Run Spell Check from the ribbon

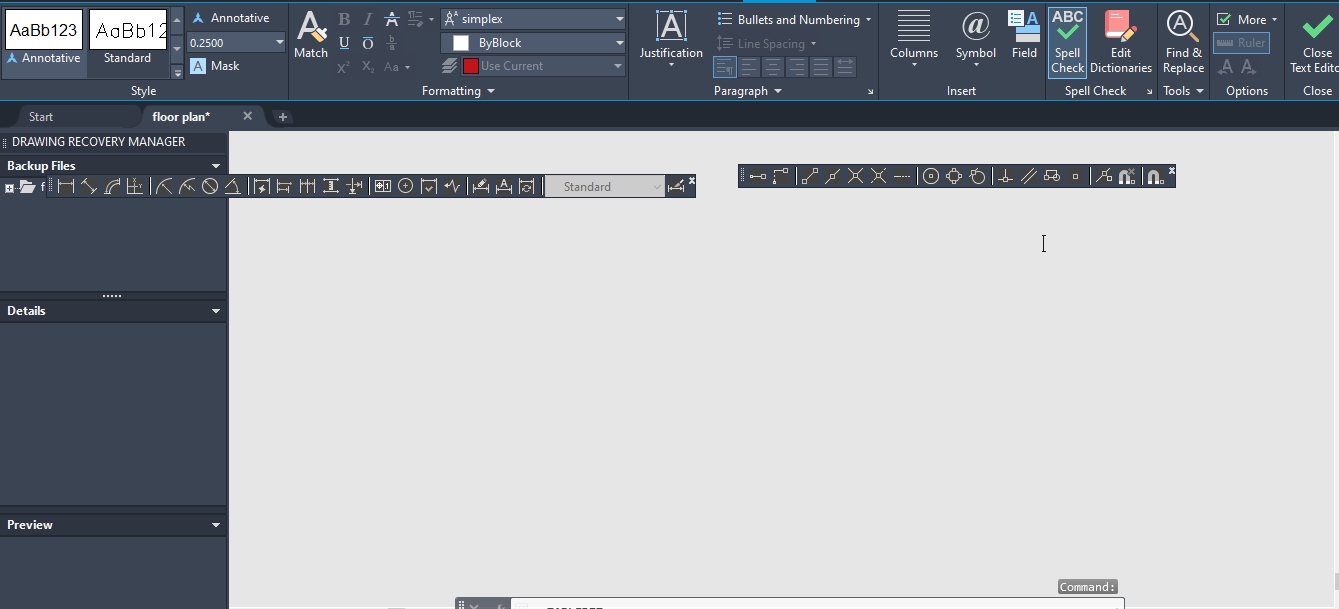pyautogui.click(x=1067, y=40)
